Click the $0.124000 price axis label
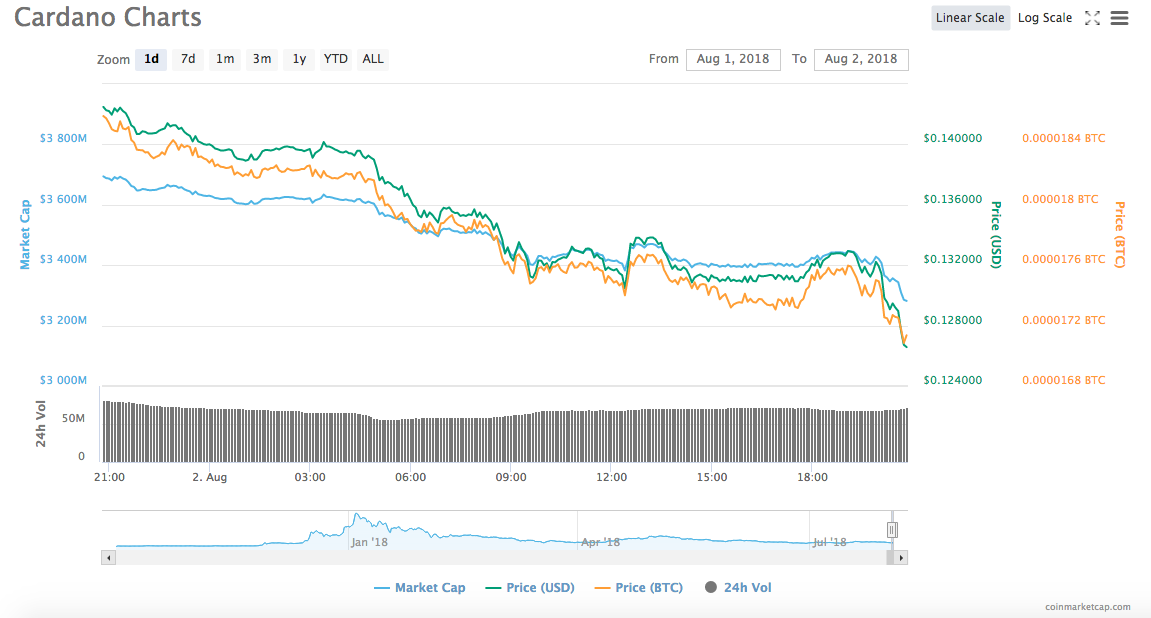 (x=953, y=380)
